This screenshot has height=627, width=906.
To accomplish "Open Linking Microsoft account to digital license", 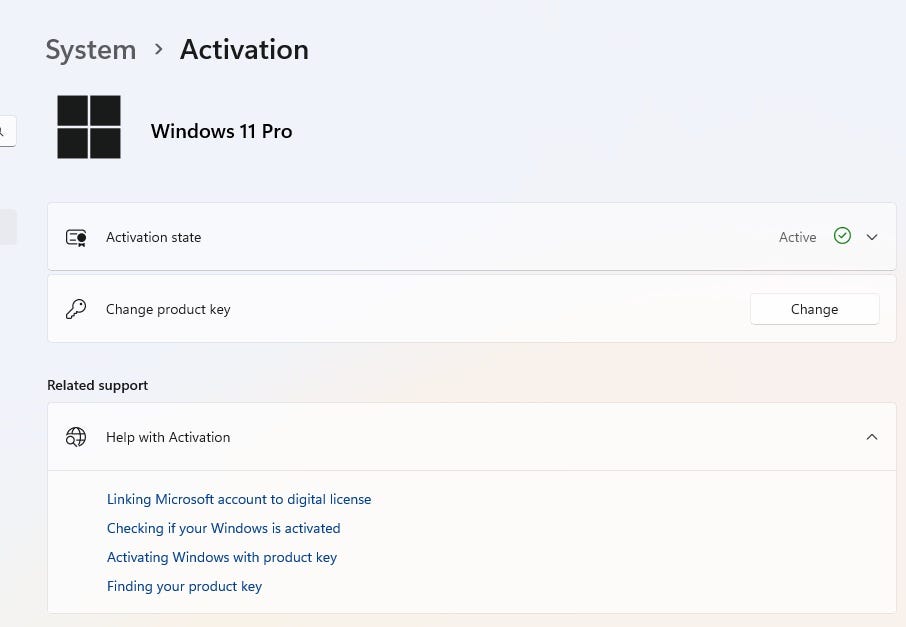I will click(239, 499).
